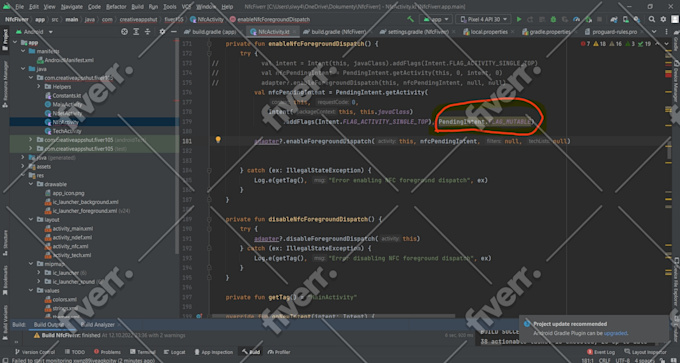Open Gradle right sidebar tool window
The image size is (680, 363).
click(676, 42)
